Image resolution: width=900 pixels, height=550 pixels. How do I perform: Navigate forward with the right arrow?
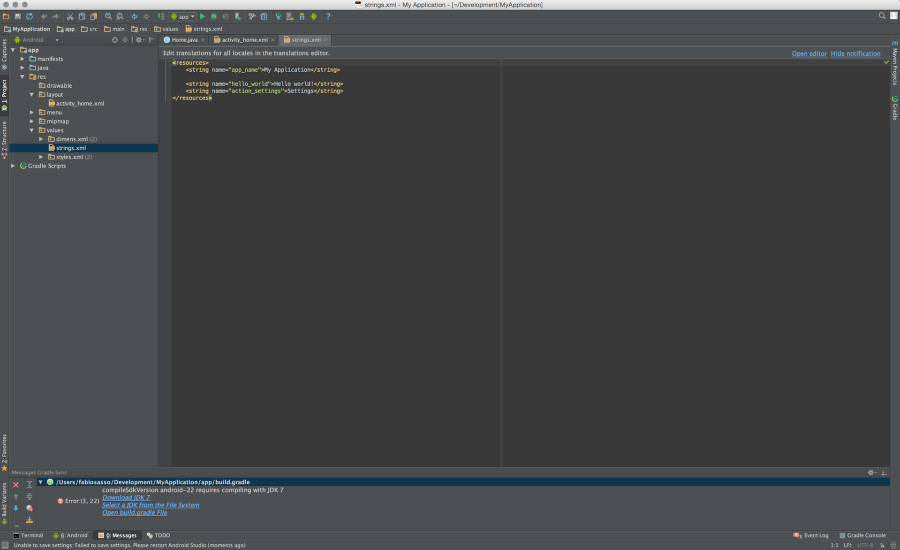146,17
